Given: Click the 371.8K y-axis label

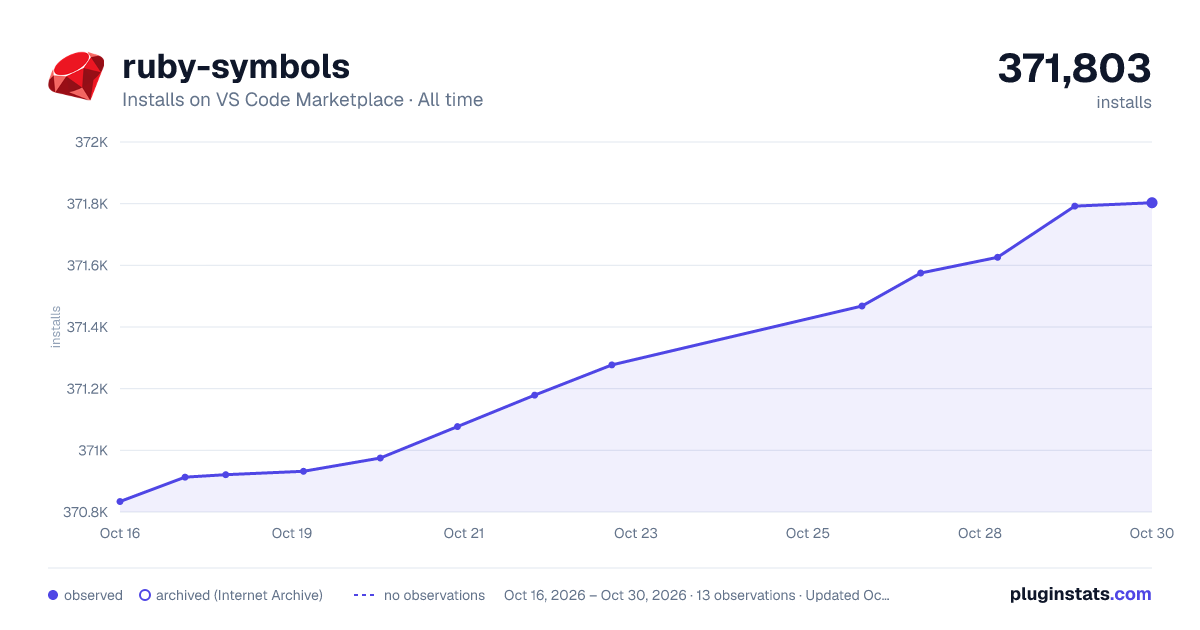Looking at the screenshot, I should [87, 204].
